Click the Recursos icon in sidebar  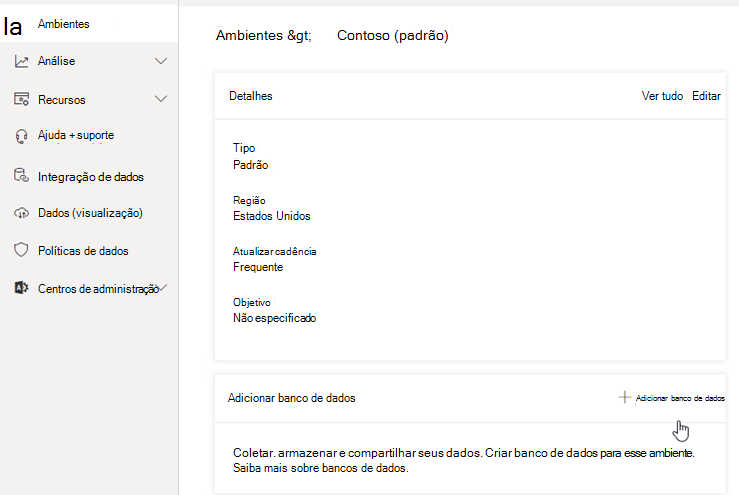click(x=21, y=99)
